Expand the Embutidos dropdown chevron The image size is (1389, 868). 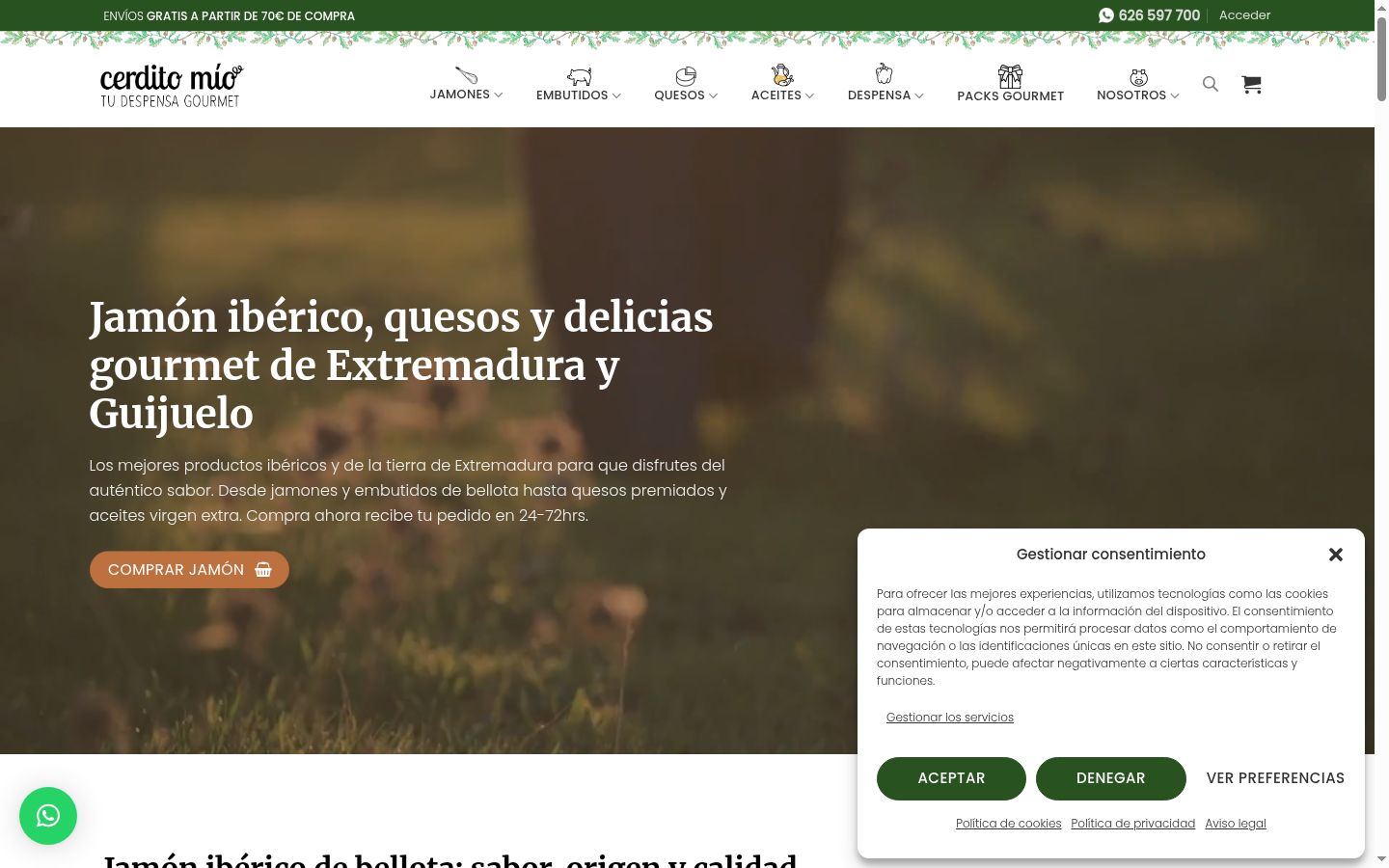pyautogui.click(x=616, y=96)
